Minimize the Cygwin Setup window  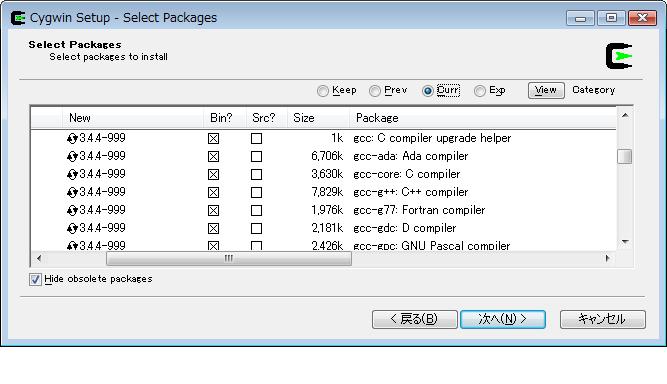(581, 18)
